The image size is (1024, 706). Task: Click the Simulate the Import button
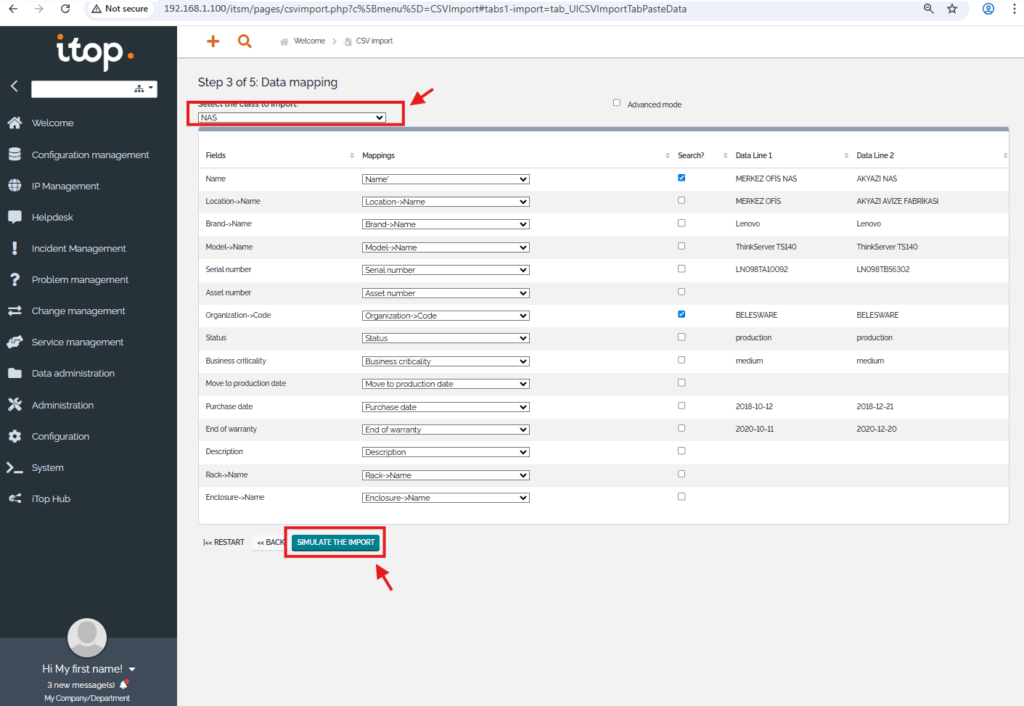336,542
